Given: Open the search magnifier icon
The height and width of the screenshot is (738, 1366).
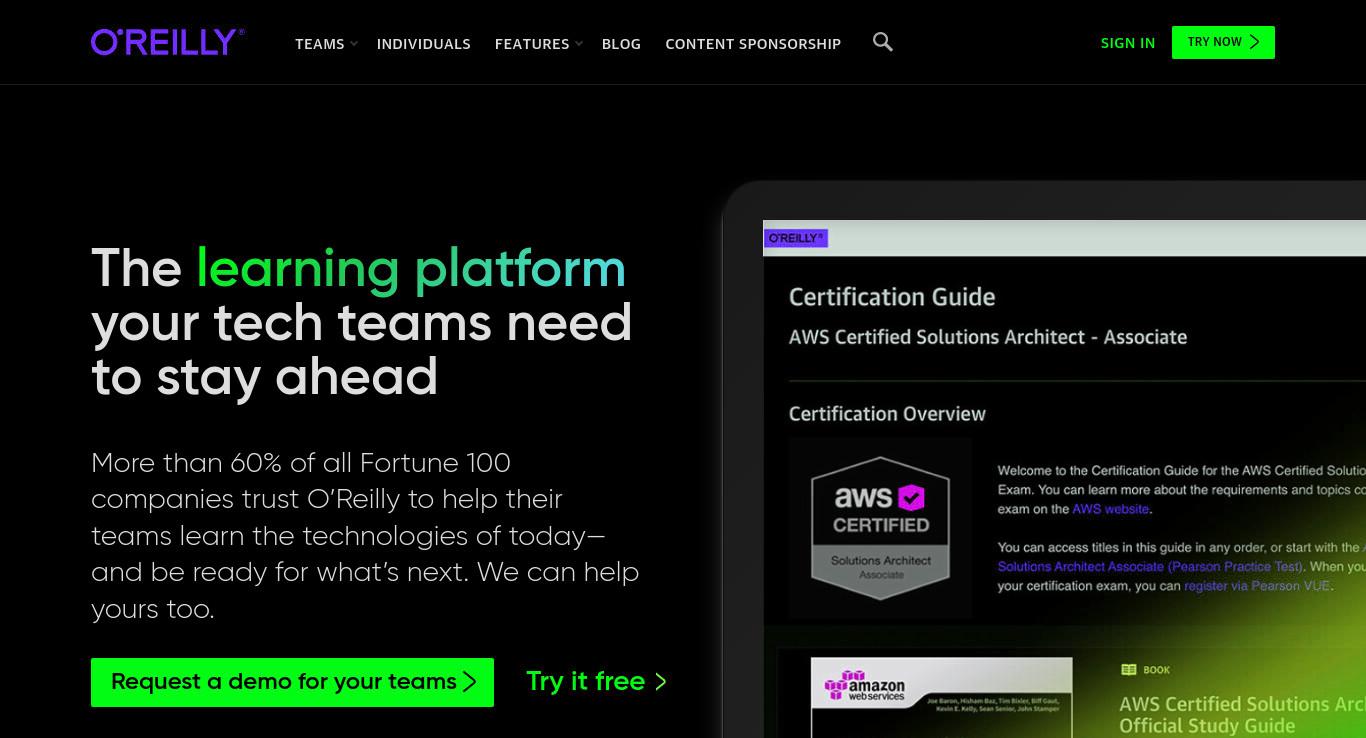Looking at the screenshot, I should pos(882,42).
